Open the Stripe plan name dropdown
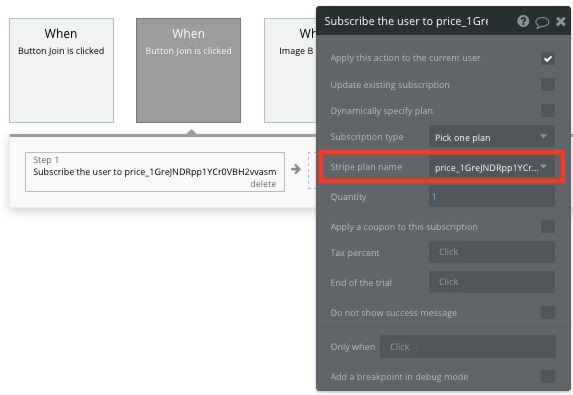The height and width of the screenshot is (395, 573). click(492, 167)
